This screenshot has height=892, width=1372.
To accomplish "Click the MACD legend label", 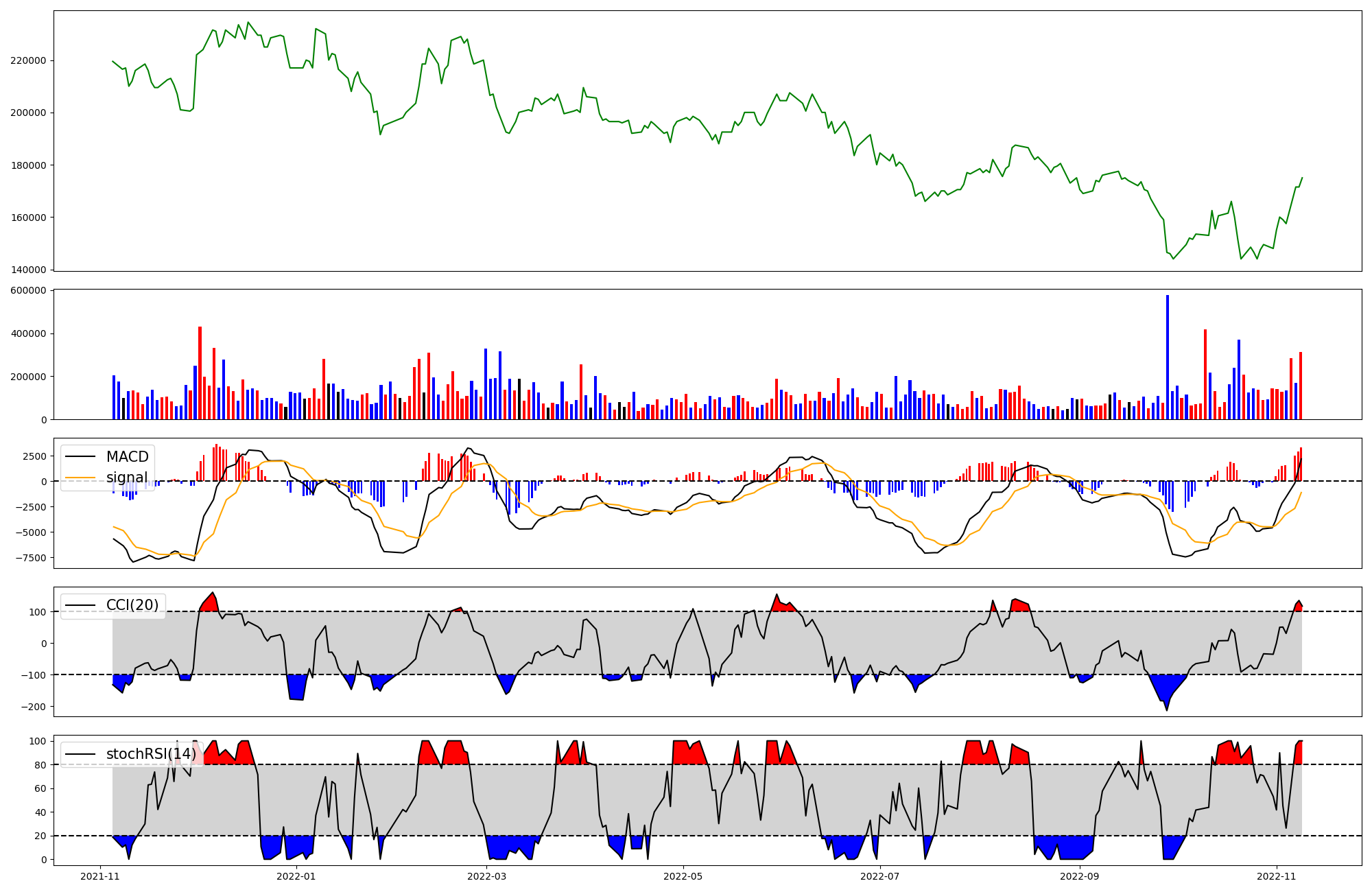I will [127, 457].
